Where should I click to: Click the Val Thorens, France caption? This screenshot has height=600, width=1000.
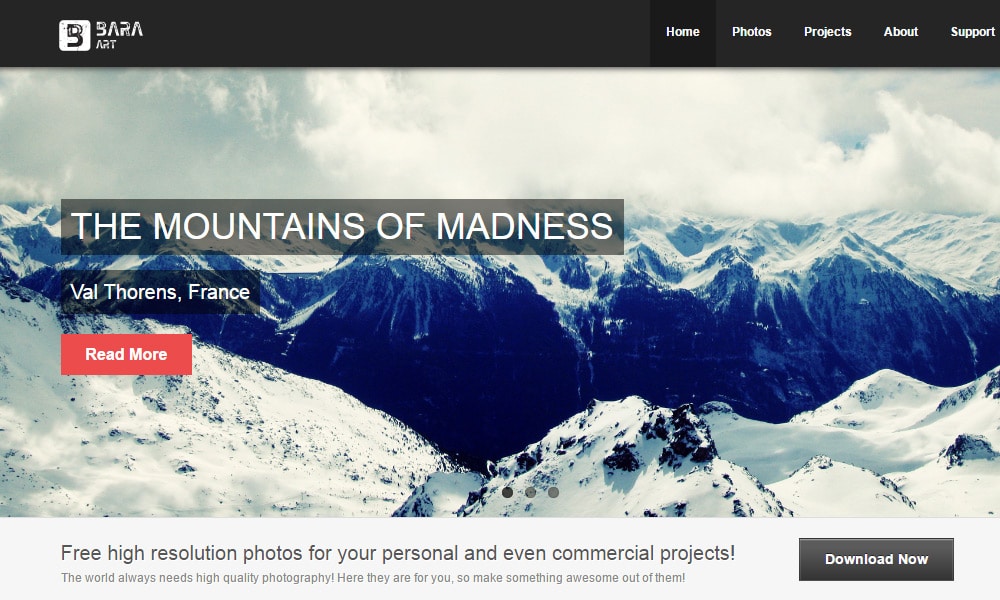160,292
